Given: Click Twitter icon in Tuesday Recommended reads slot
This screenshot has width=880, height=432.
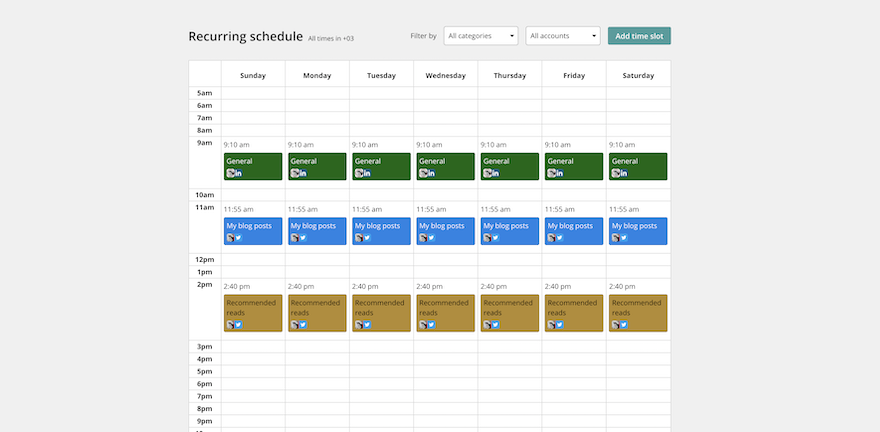Looking at the screenshot, I should pyautogui.click(x=367, y=324).
